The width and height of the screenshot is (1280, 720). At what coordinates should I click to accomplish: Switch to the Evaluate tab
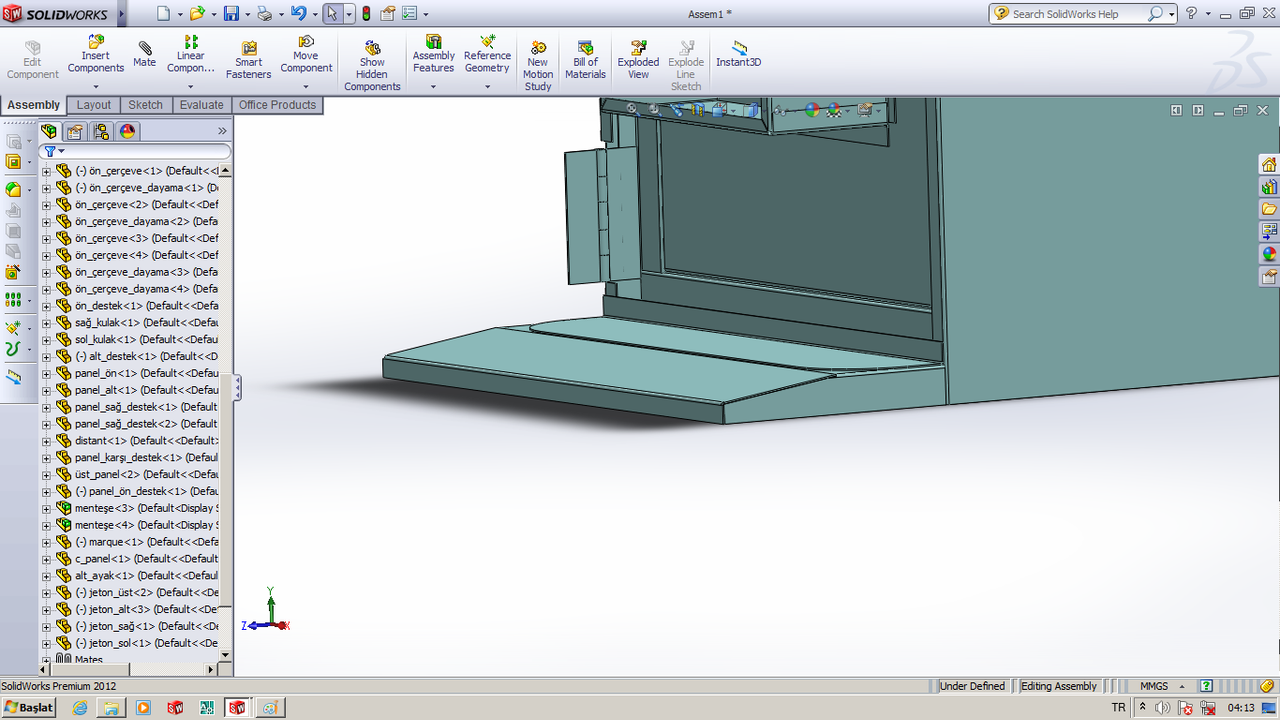click(x=201, y=105)
